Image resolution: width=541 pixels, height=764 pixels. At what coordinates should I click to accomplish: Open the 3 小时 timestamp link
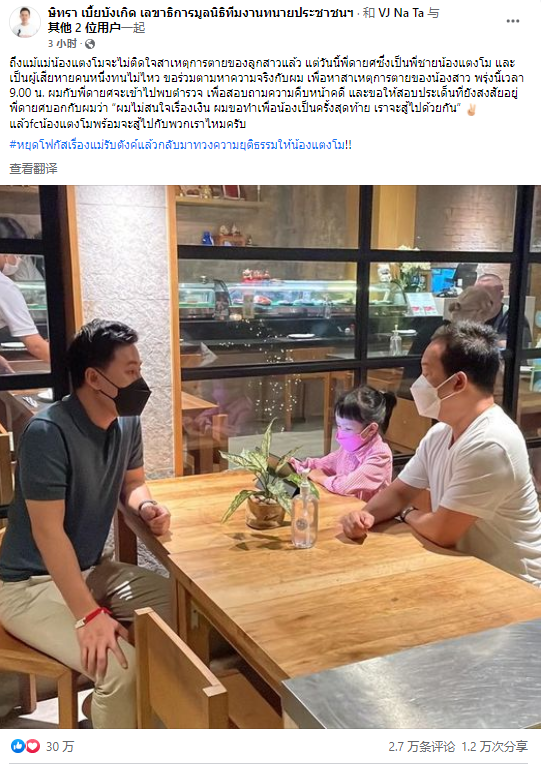coord(62,44)
